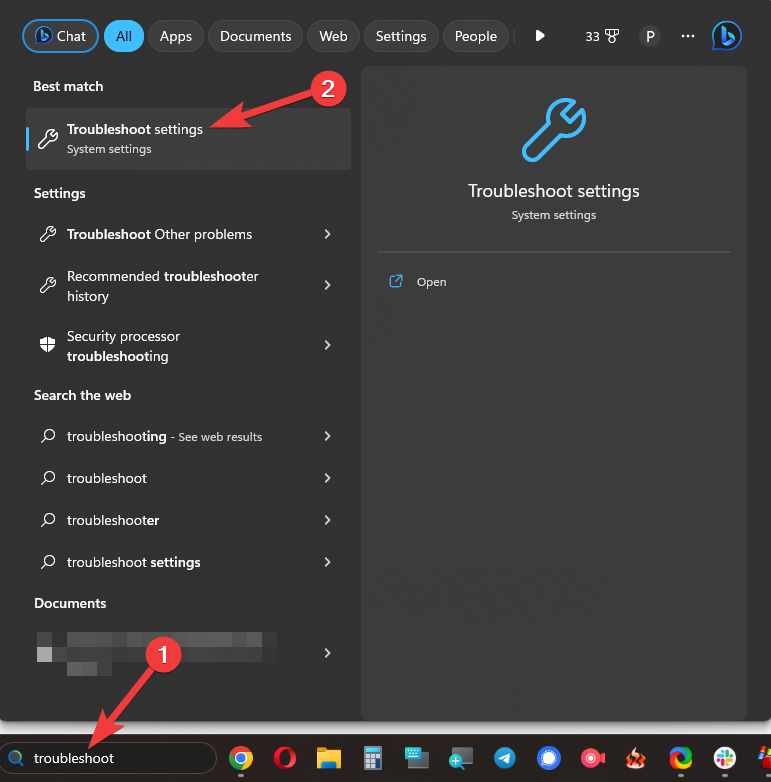Open Slack from the taskbar
771x782 pixels.
pyautogui.click(x=725, y=758)
